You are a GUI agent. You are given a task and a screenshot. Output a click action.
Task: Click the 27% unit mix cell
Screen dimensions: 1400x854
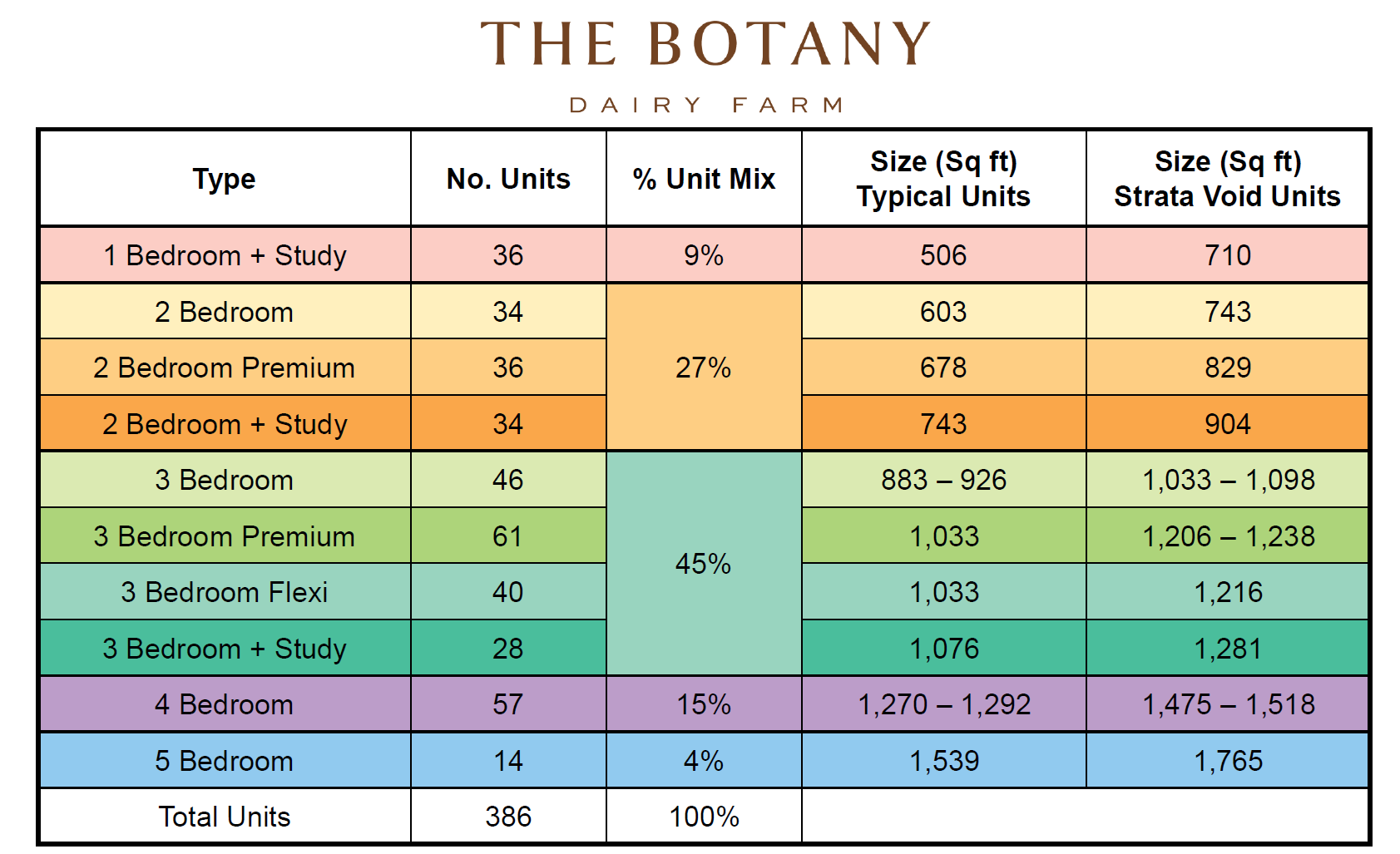[x=704, y=368]
